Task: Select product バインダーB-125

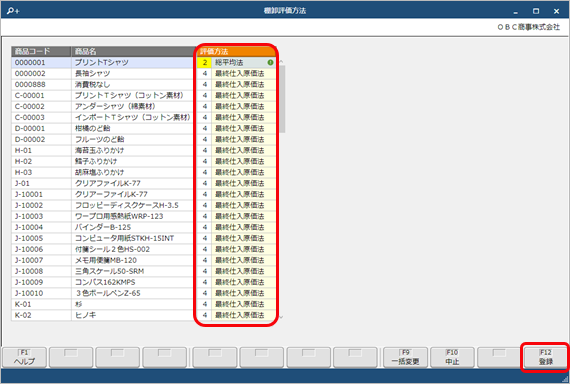Action: click(103, 227)
